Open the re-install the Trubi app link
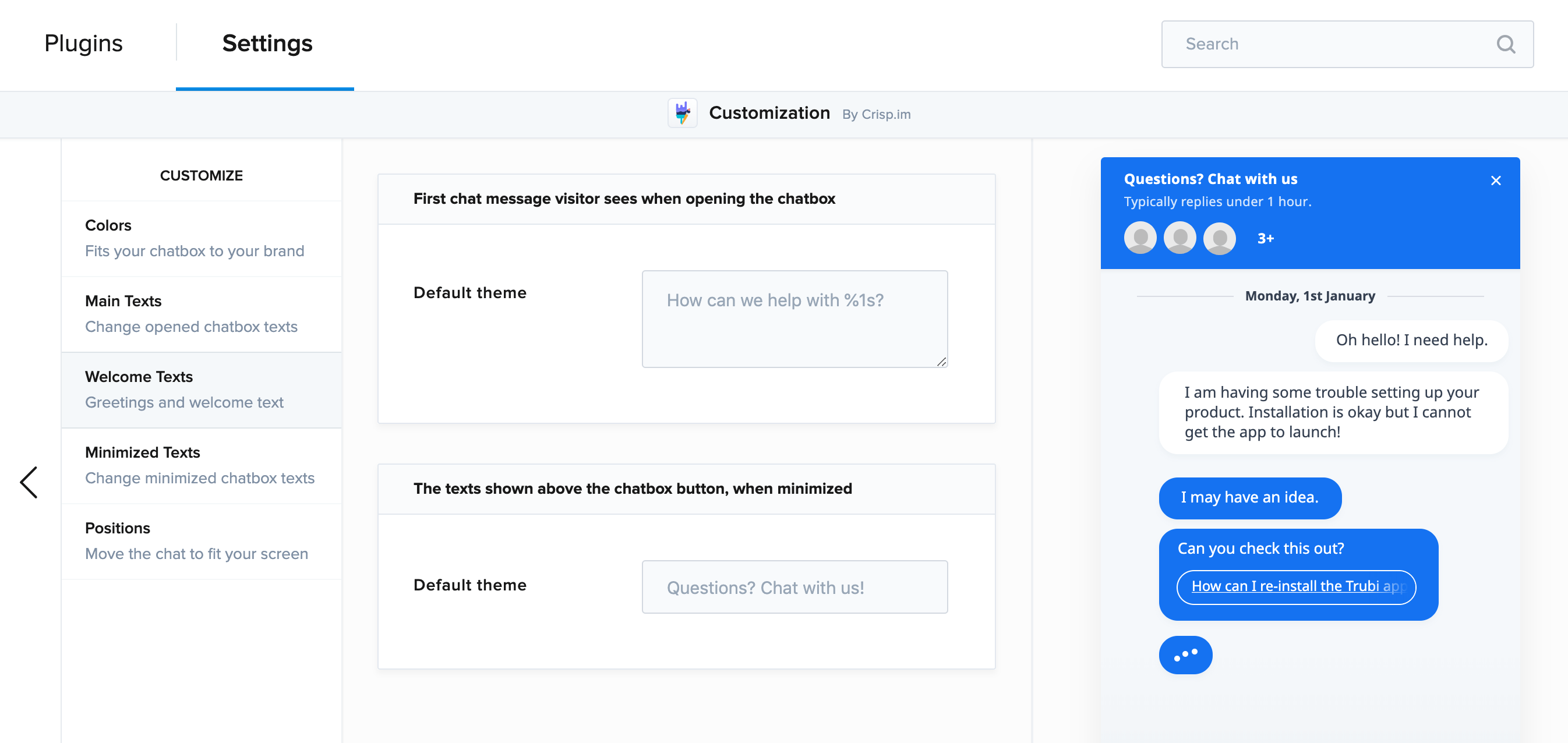 click(1296, 586)
